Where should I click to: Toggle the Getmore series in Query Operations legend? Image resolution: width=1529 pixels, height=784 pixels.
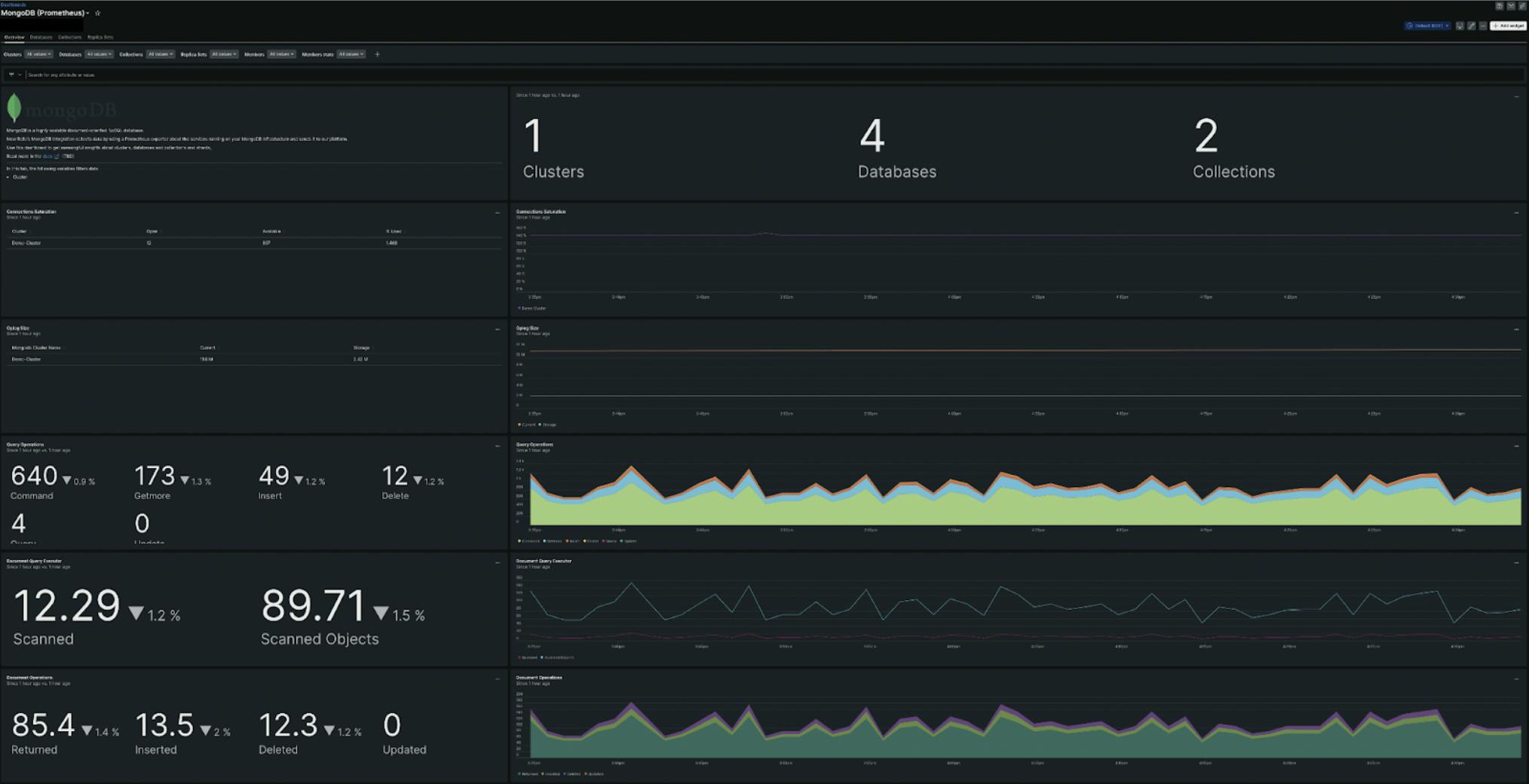tap(553, 541)
